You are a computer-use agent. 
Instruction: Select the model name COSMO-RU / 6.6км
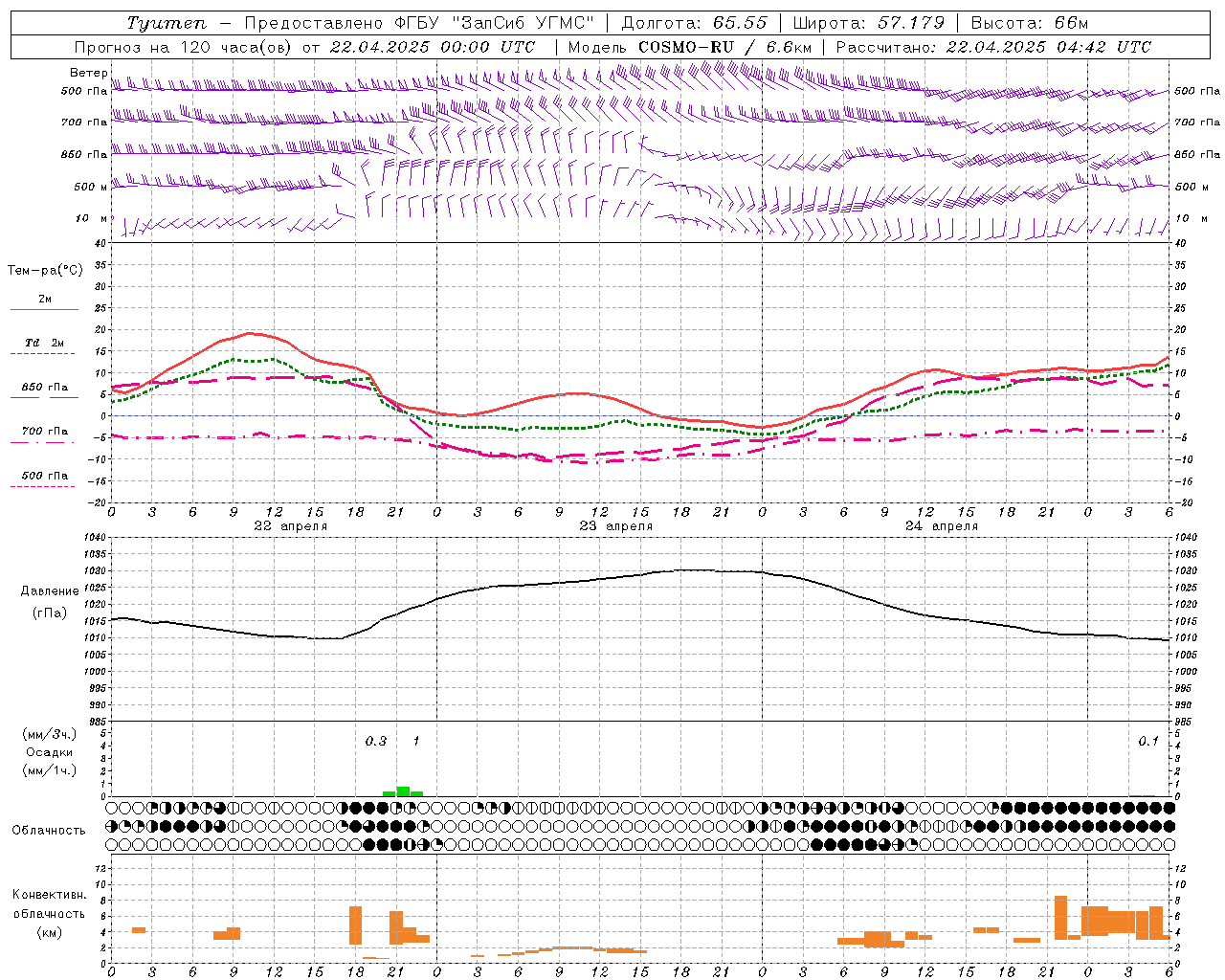point(725,46)
